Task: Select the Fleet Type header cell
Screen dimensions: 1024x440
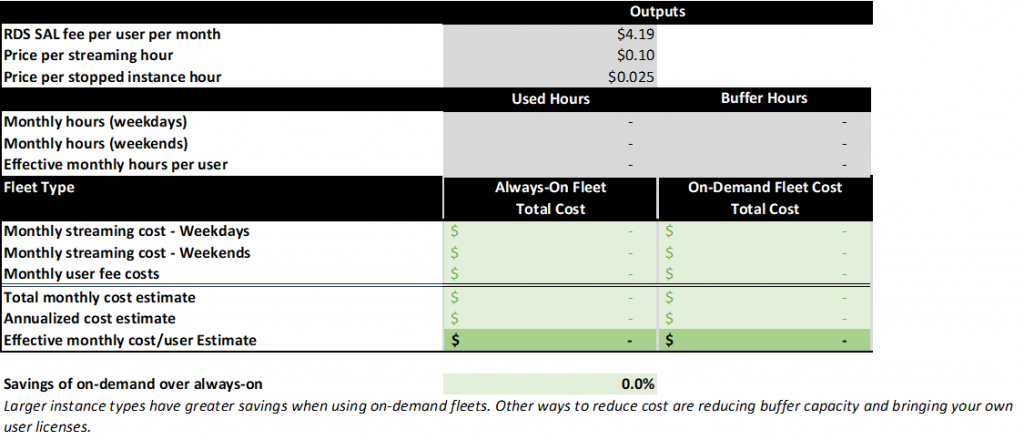Action: (221, 198)
